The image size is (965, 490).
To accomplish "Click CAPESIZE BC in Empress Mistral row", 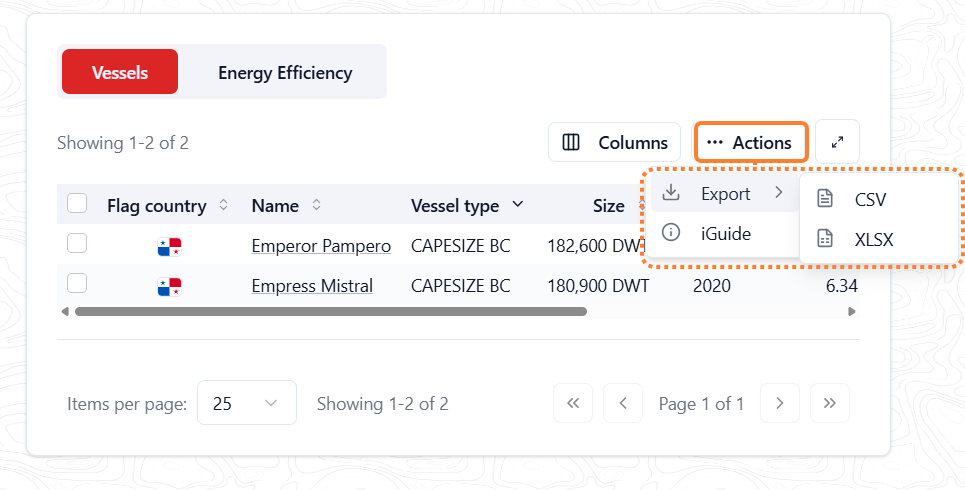I will point(460,286).
